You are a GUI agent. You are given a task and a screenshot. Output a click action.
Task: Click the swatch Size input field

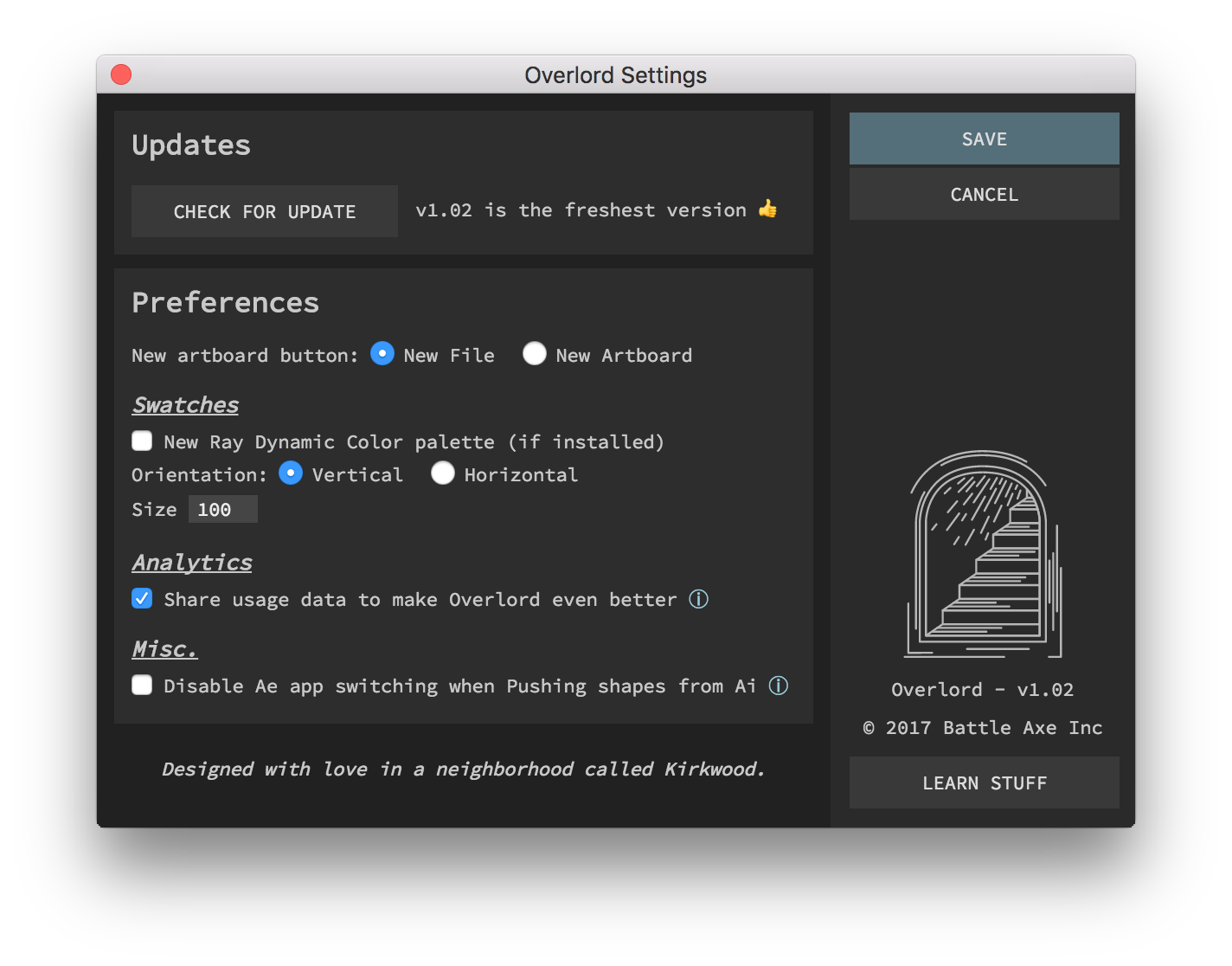223,509
